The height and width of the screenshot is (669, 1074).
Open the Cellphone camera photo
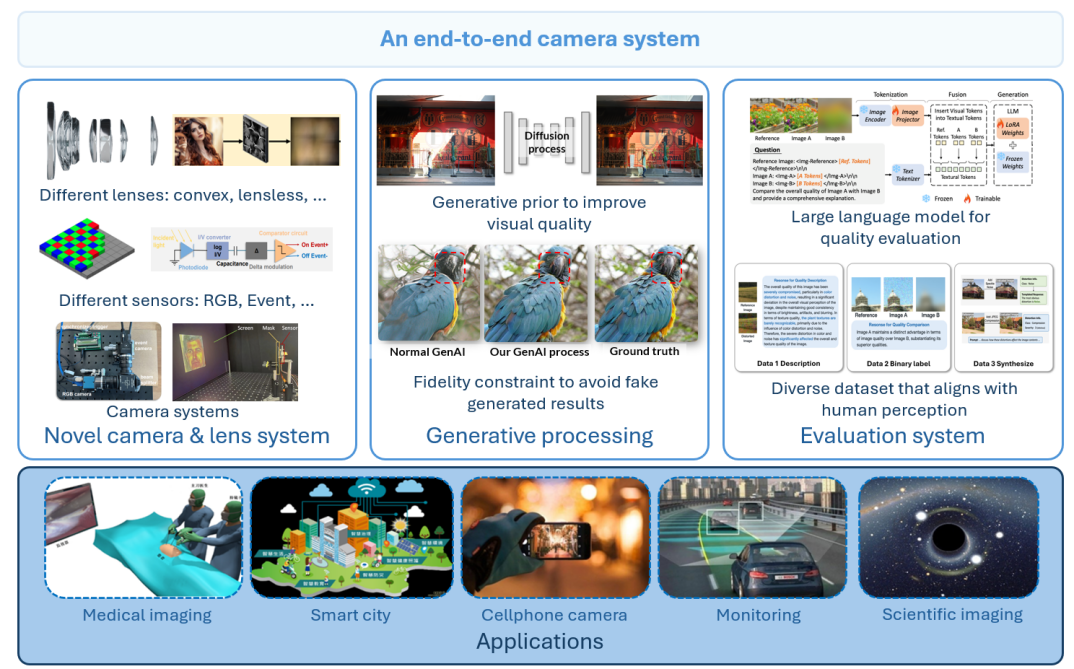coord(555,538)
